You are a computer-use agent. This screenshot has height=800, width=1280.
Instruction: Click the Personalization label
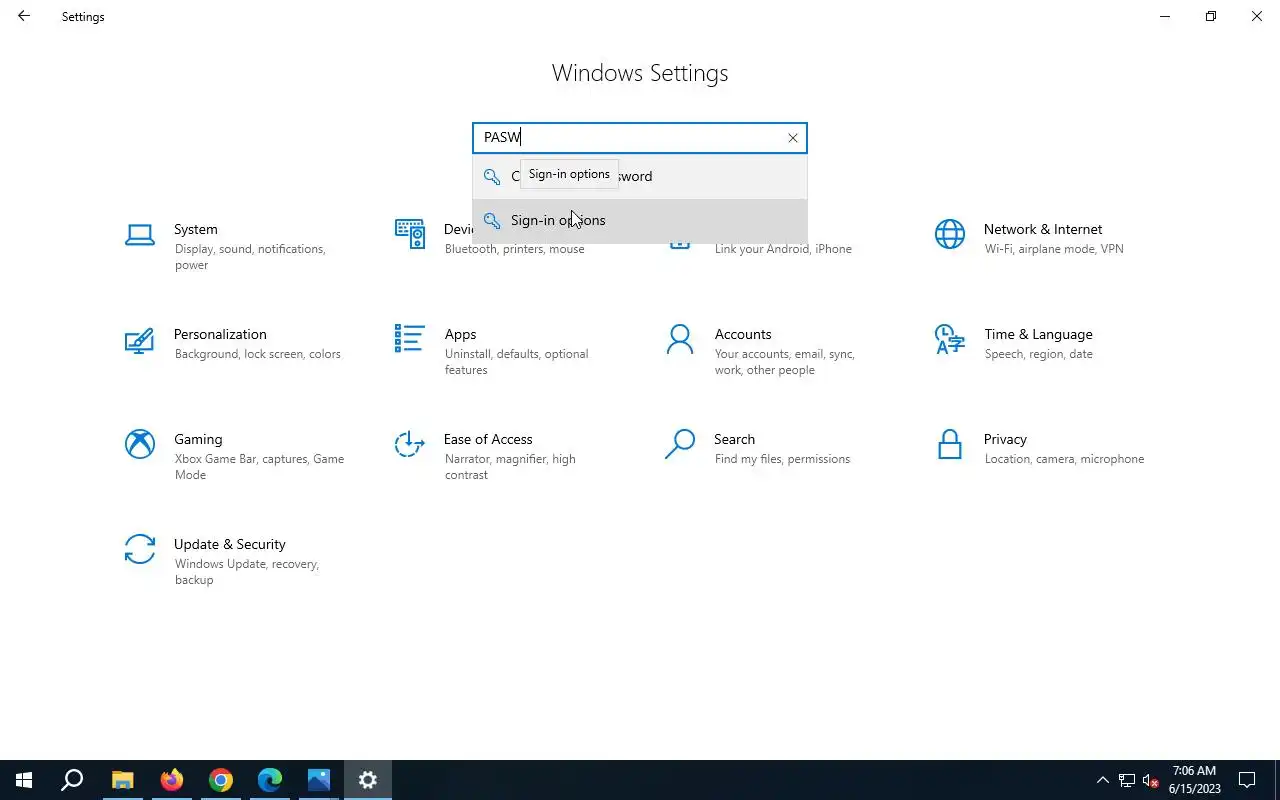coord(220,335)
